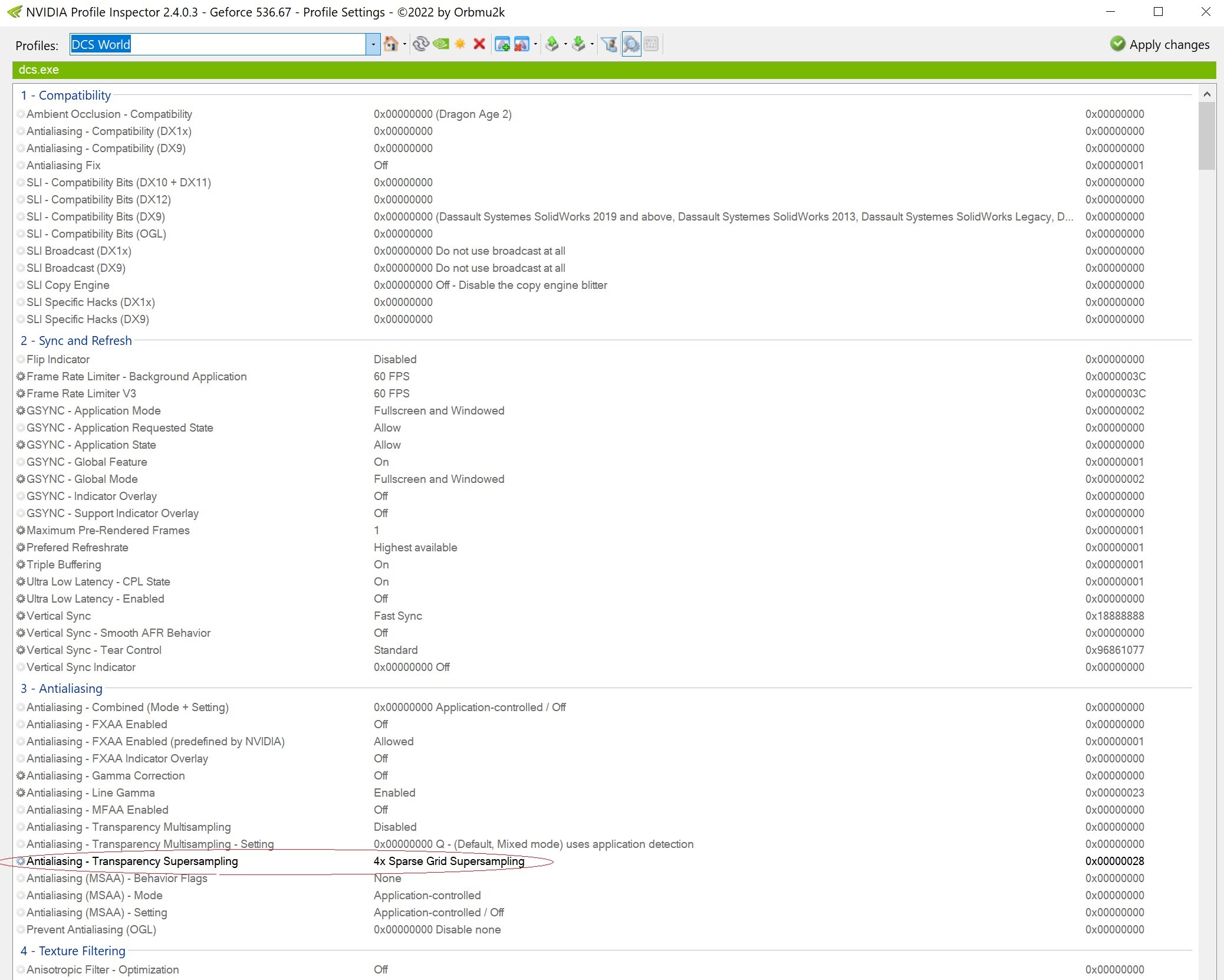Select the dcs.exe application bar
Image resolution: width=1224 pixels, height=980 pixels.
tap(614, 70)
